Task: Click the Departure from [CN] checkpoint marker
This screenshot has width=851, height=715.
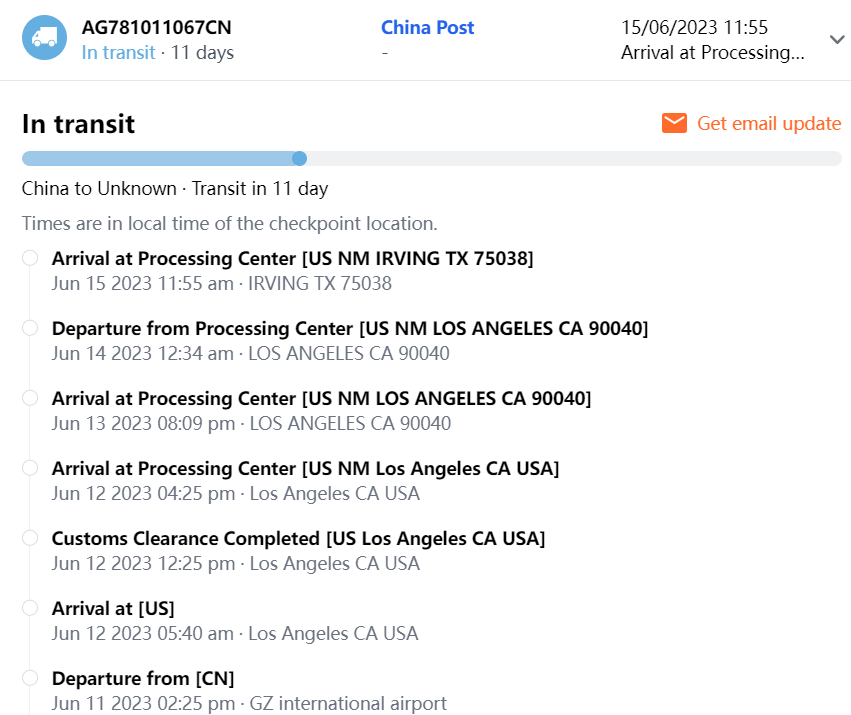Action: click(30, 678)
